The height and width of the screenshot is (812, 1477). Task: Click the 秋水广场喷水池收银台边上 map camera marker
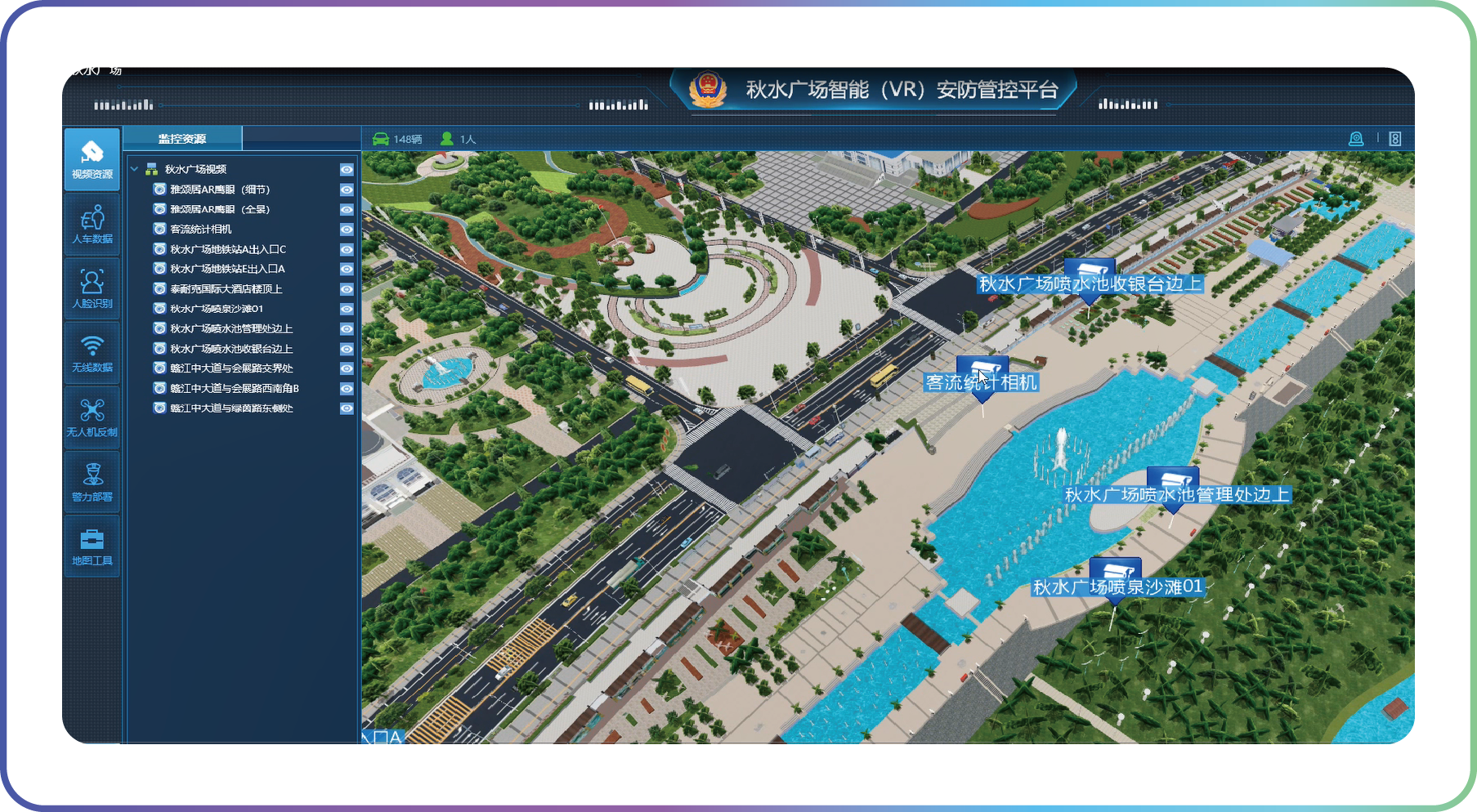coord(1089,272)
